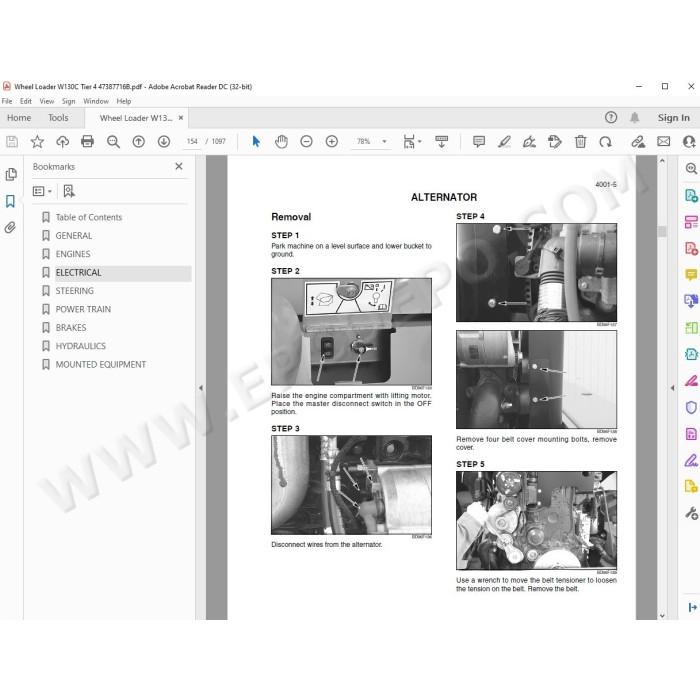Image resolution: width=700 pixels, height=700 pixels.
Task: Open the View menu
Action: click(x=46, y=101)
